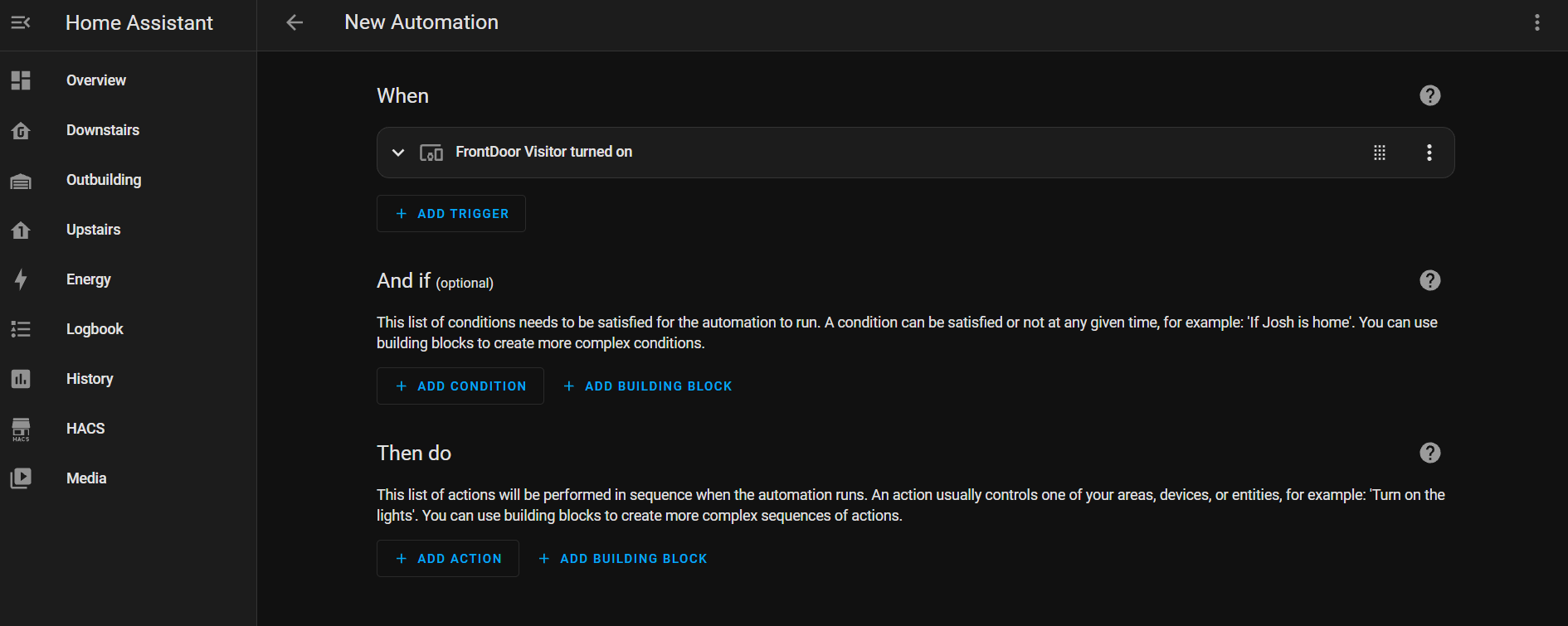Click the Home Assistant title
This screenshot has height=626, width=1568.
[x=139, y=23]
